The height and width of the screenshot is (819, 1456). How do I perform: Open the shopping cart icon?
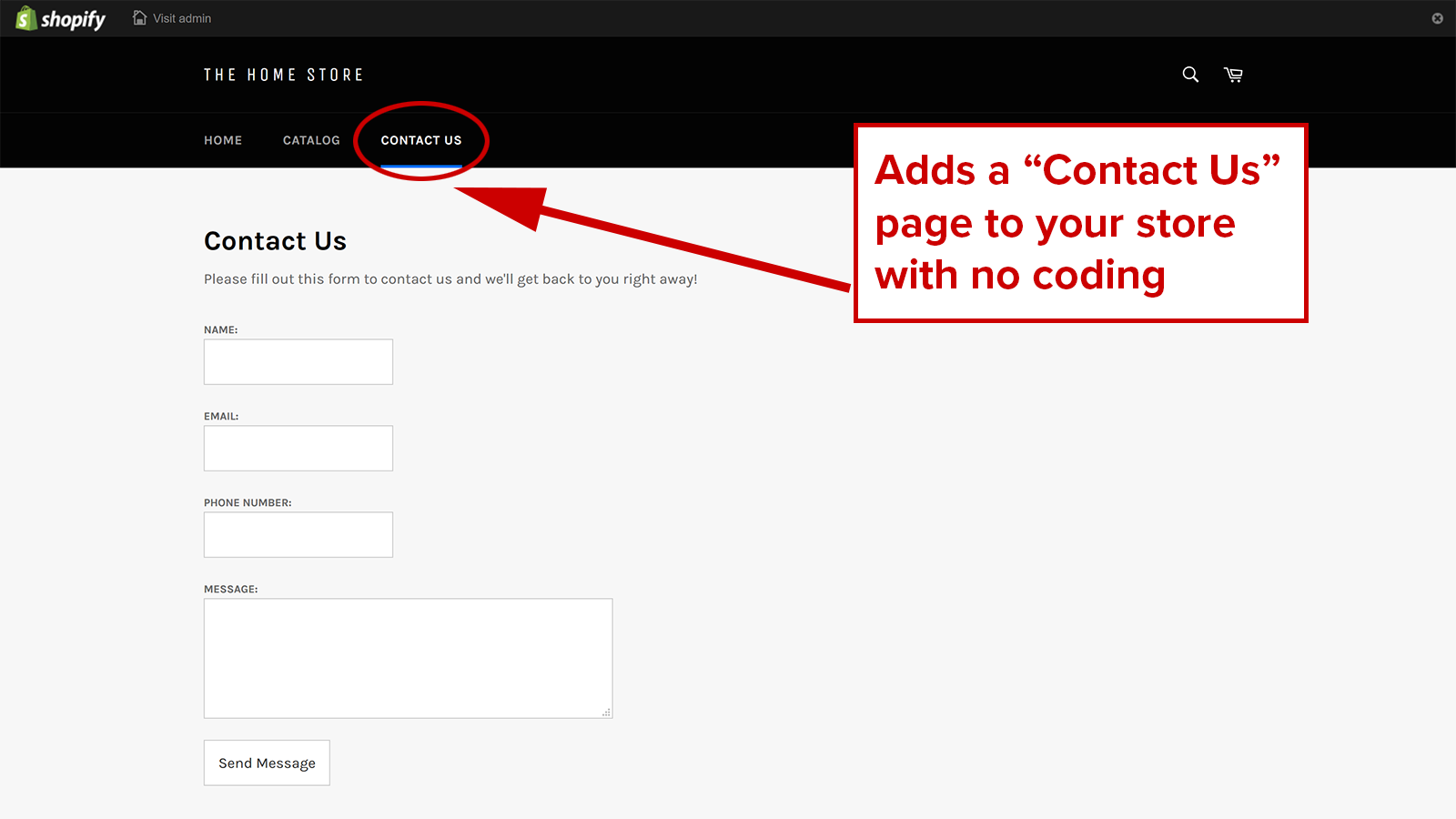pyautogui.click(x=1233, y=75)
